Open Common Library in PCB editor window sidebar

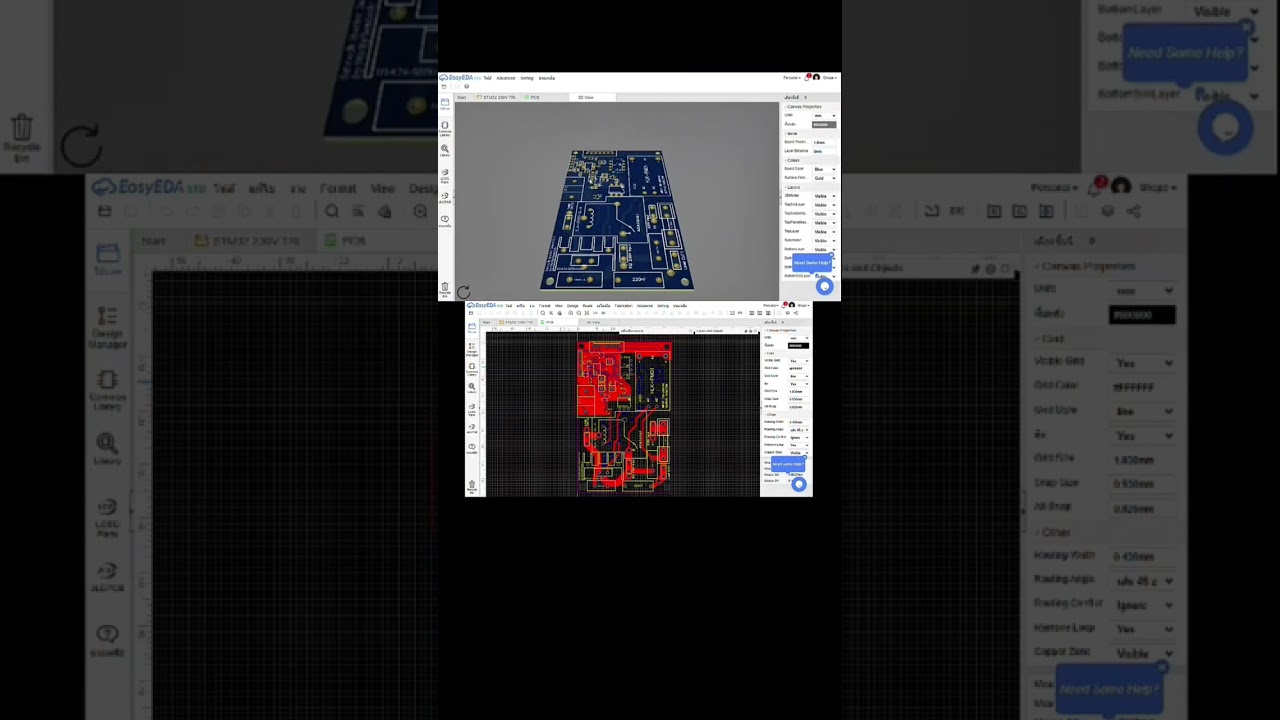point(472,369)
